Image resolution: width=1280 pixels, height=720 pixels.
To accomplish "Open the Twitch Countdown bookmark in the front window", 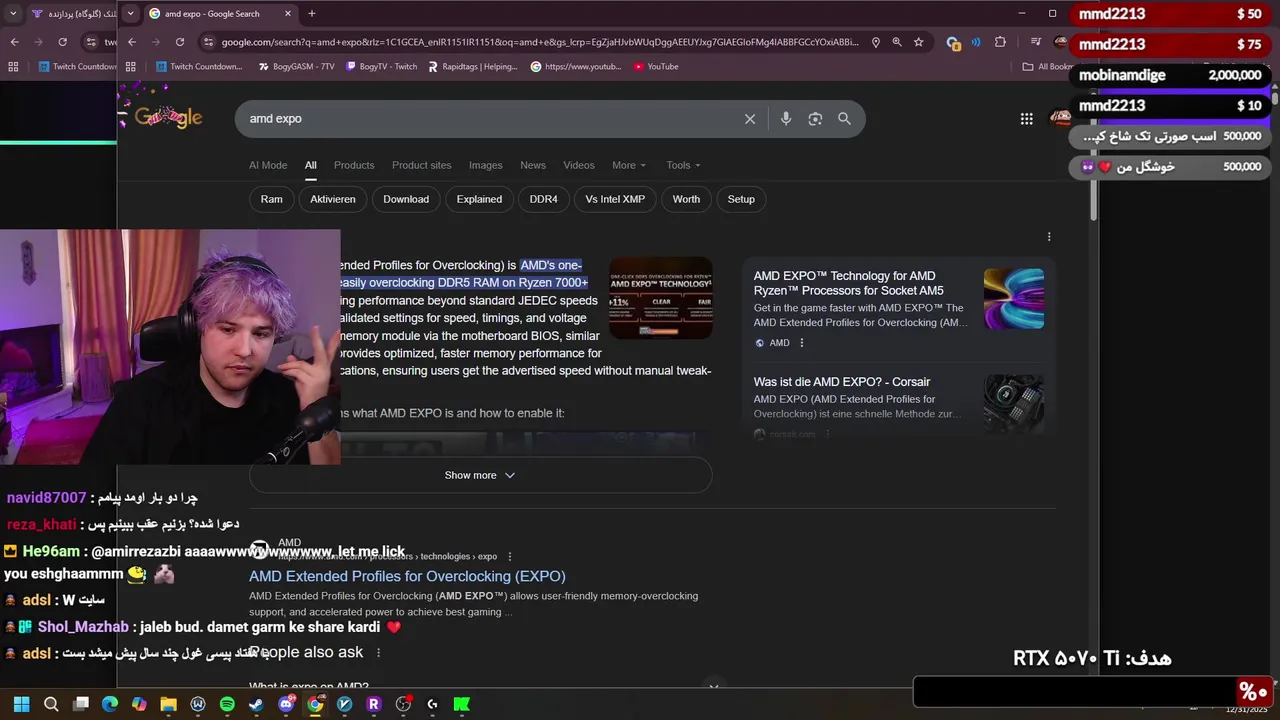I will (x=198, y=67).
